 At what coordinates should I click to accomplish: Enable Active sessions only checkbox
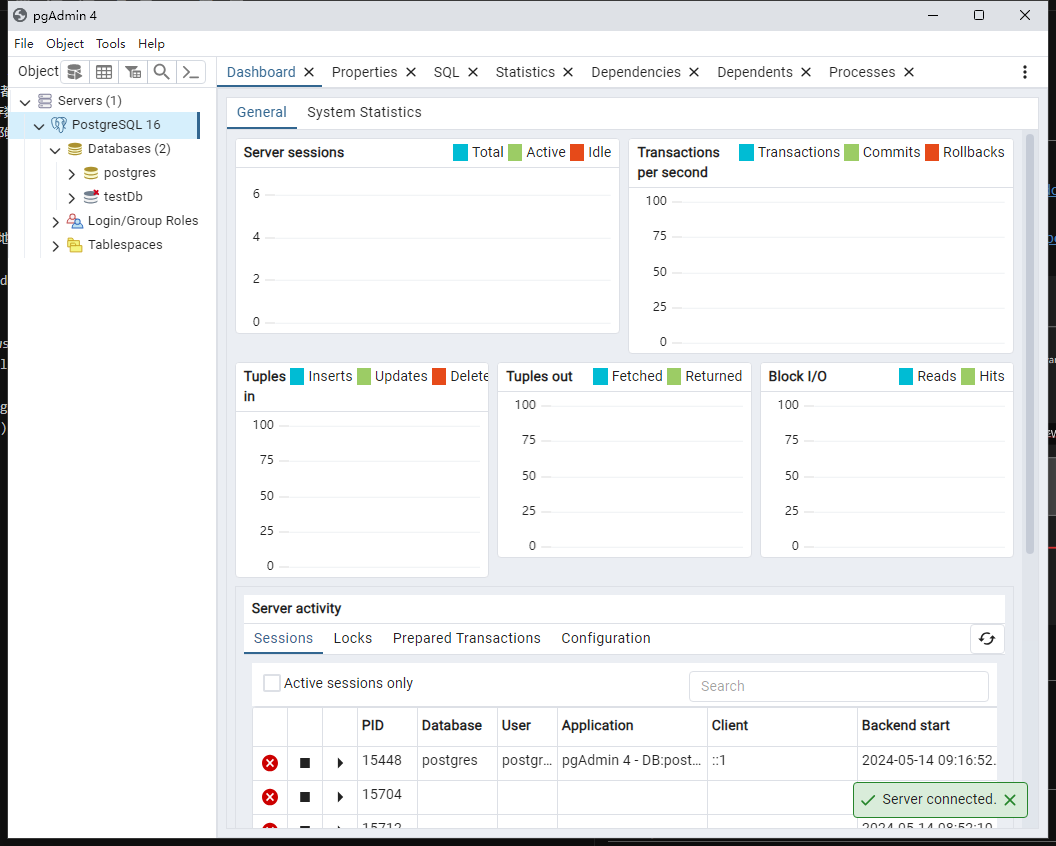tap(271, 683)
